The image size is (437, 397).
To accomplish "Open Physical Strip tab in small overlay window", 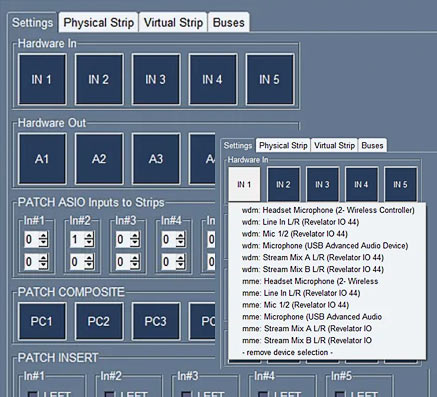I will (x=283, y=145).
